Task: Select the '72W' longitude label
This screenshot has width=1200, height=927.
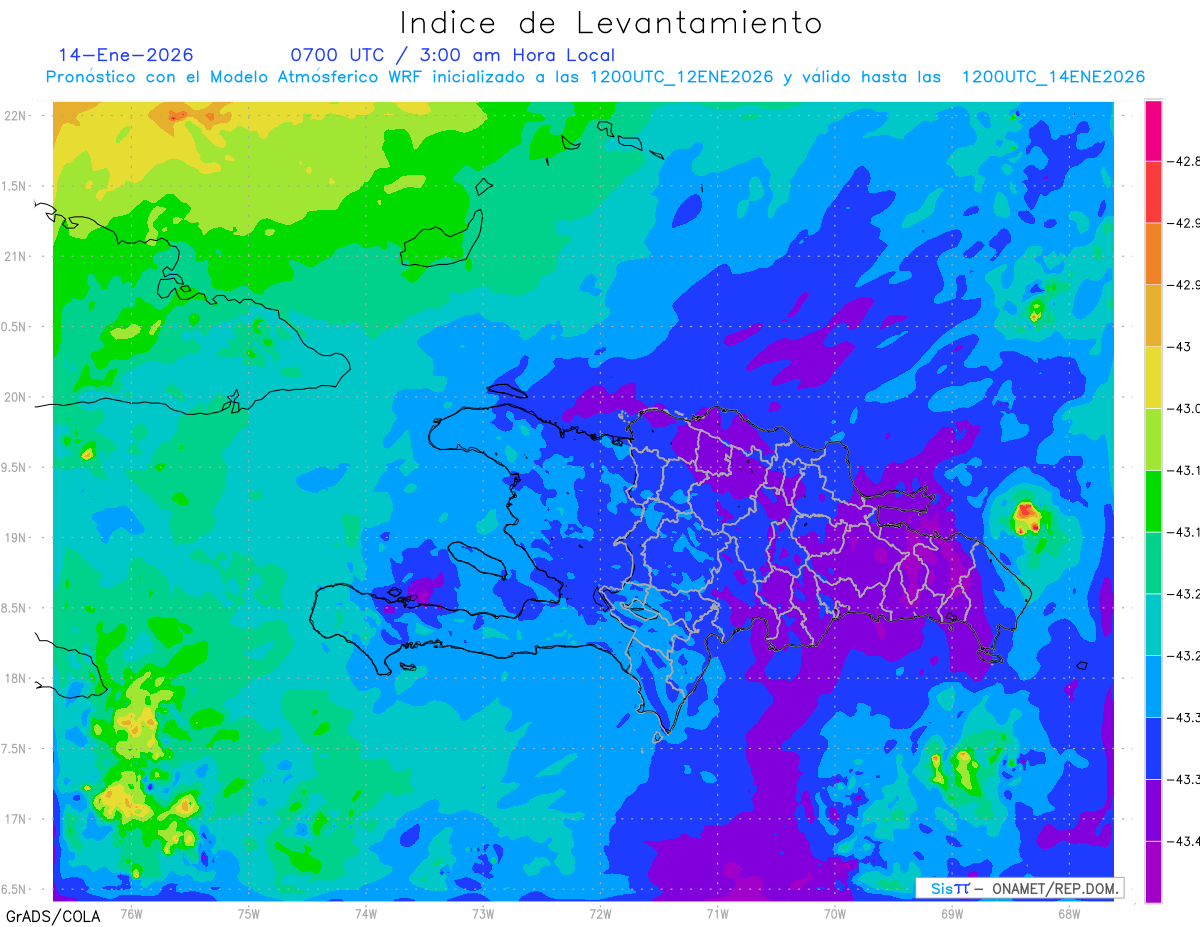Action: pyautogui.click(x=600, y=913)
